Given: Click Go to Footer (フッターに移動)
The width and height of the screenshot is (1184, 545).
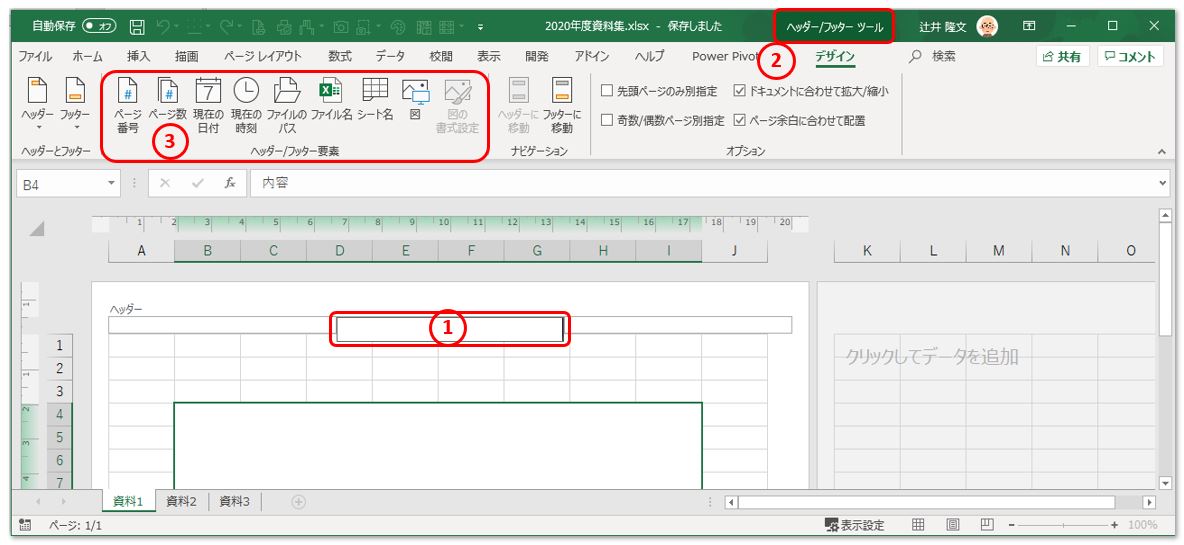Looking at the screenshot, I should [562, 106].
